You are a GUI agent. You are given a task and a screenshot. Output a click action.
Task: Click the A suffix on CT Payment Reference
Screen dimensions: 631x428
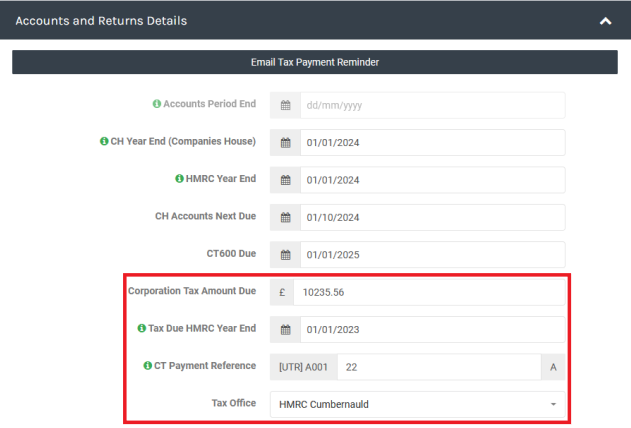[x=553, y=367]
